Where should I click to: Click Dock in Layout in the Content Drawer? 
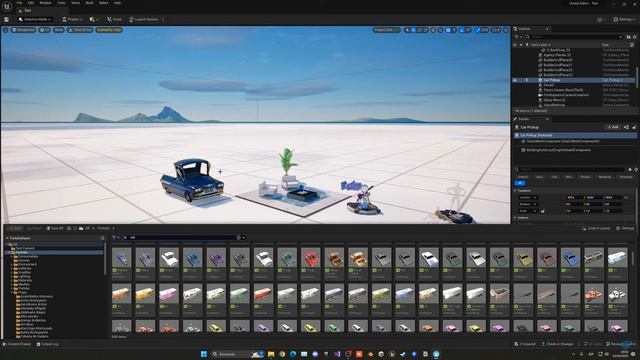596,228
